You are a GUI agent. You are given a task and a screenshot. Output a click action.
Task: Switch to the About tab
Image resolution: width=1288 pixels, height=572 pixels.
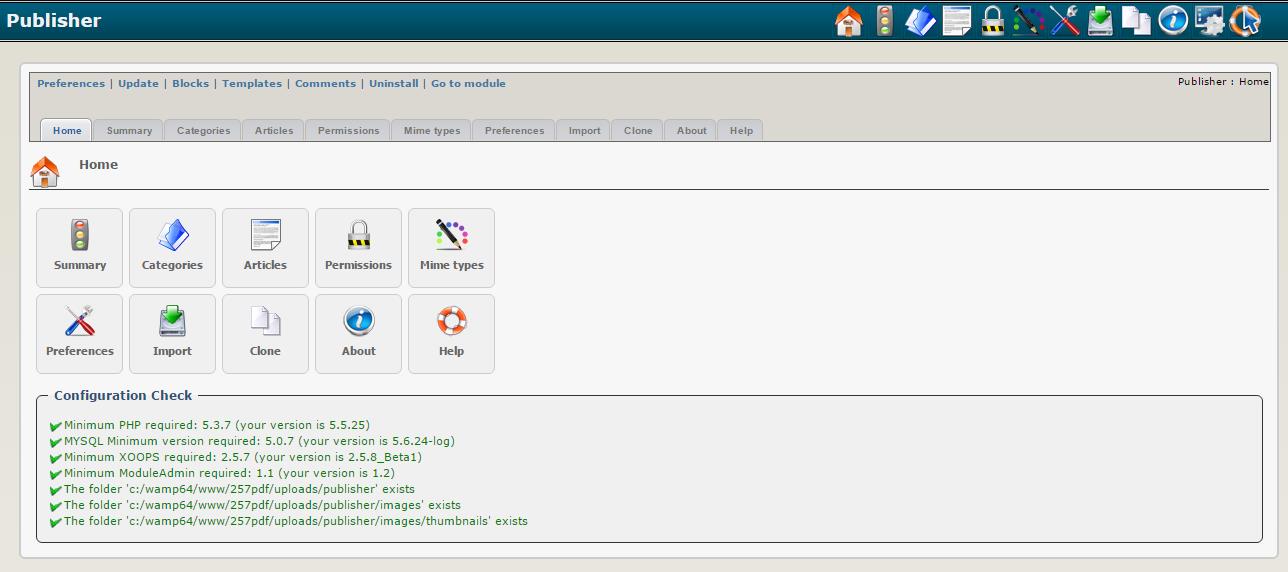(691, 130)
